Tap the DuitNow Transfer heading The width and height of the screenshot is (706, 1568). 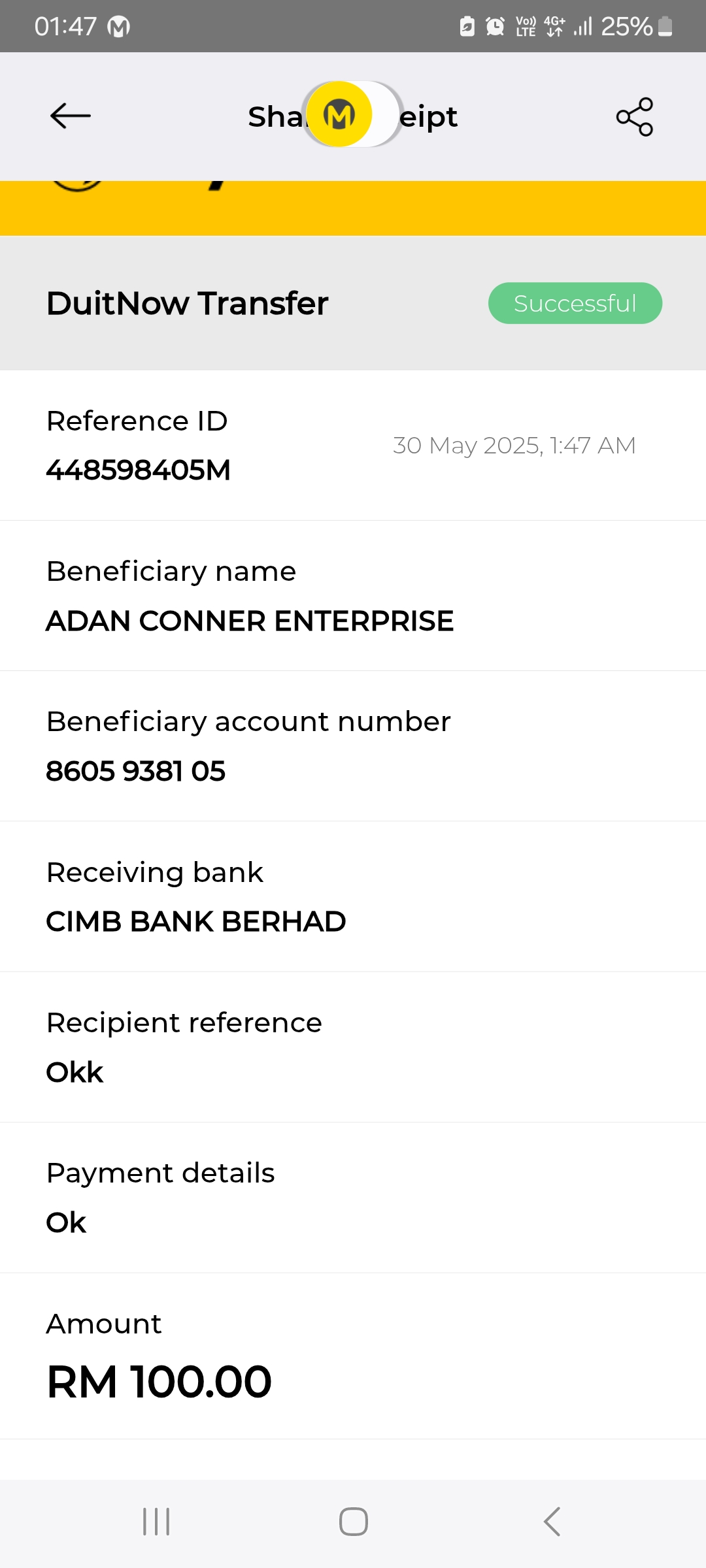coord(188,303)
